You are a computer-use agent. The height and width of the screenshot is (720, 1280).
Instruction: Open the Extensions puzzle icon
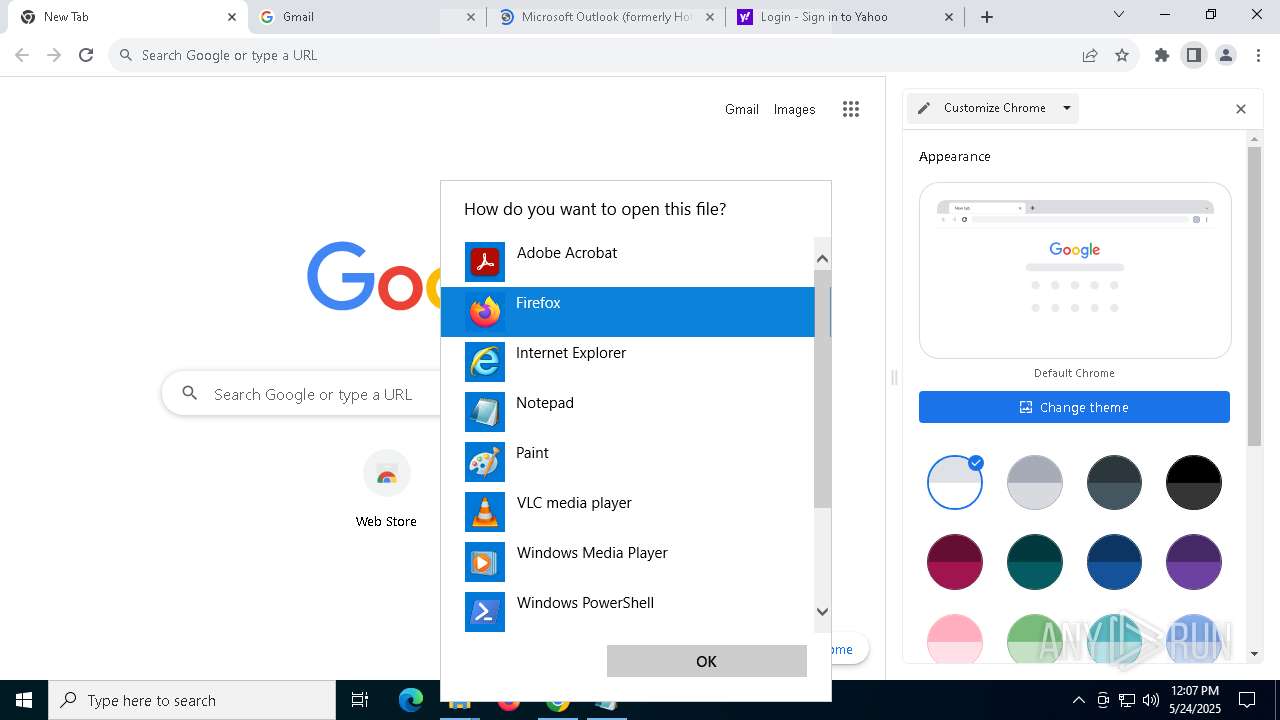[x=1162, y=55]
